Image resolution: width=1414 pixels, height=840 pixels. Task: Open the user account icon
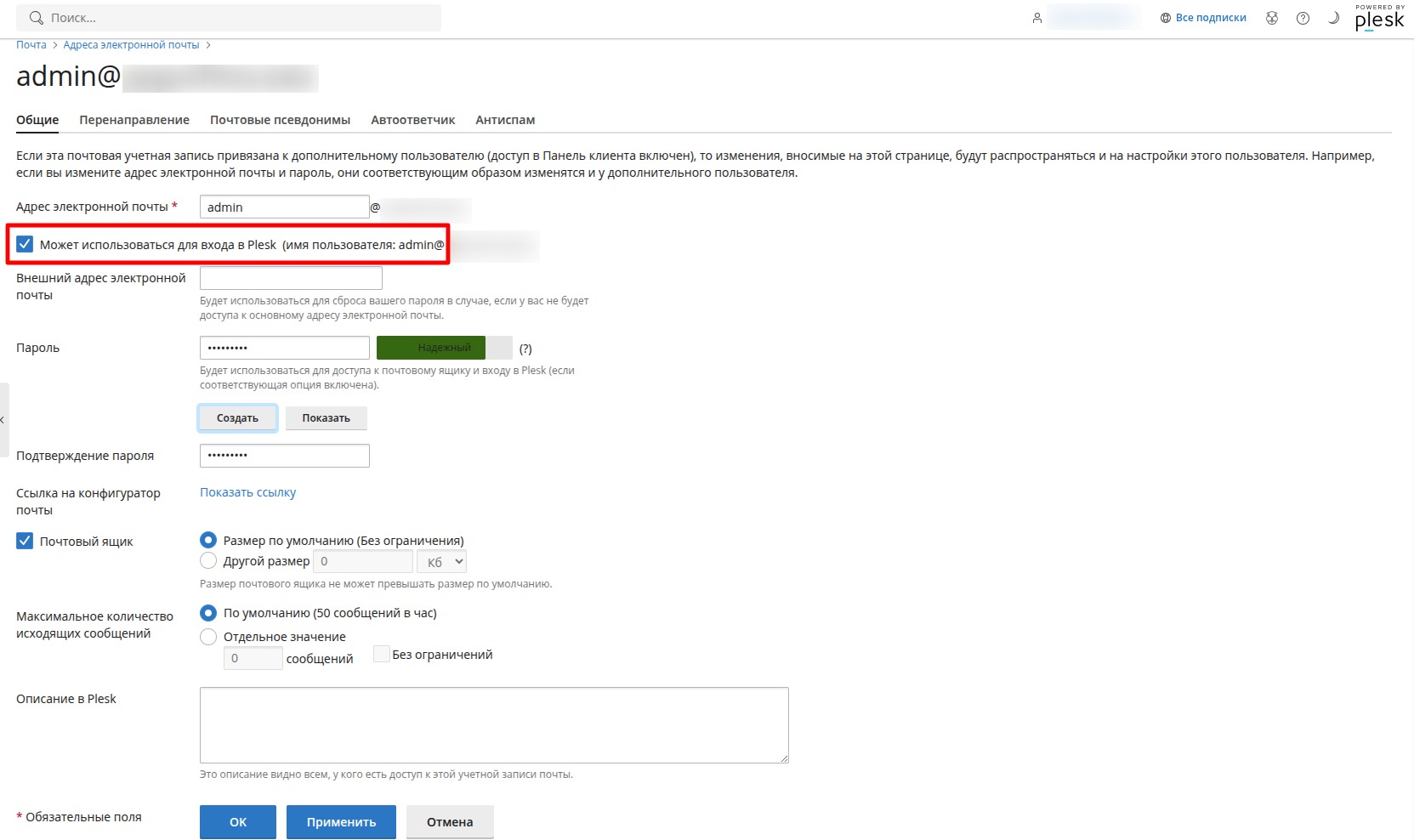(1037, 18)
